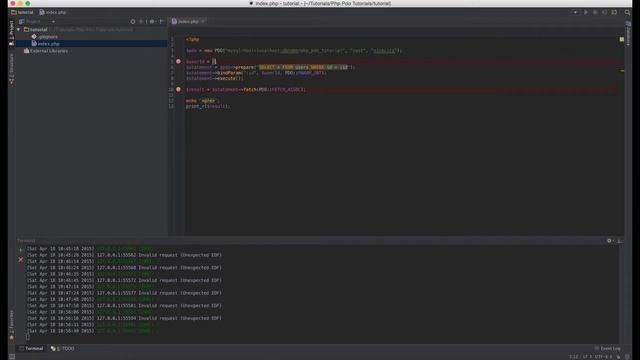This screenshot has height=360, width=640.
Task: Click the scroll from source target icon
Action: (x=133, y=21)
